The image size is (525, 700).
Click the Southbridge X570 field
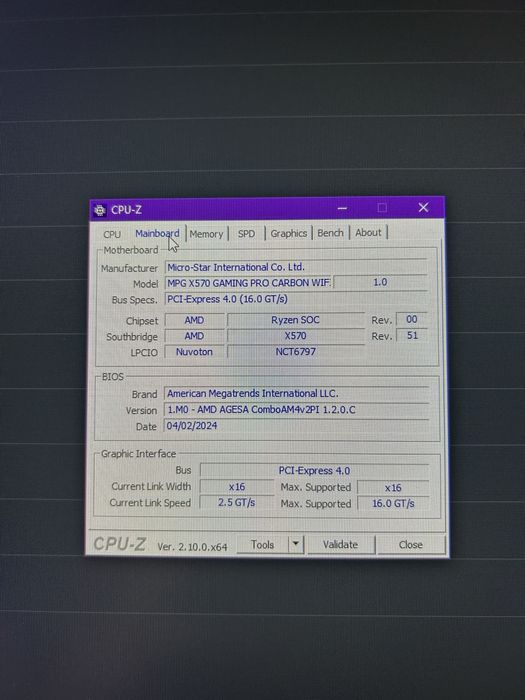296,336
